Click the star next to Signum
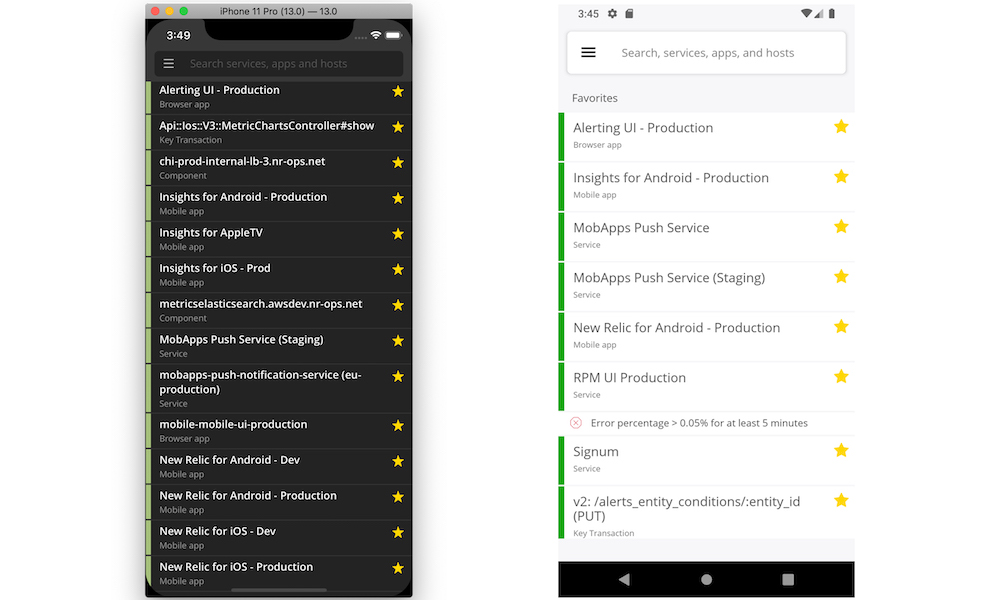 (841, 450)
